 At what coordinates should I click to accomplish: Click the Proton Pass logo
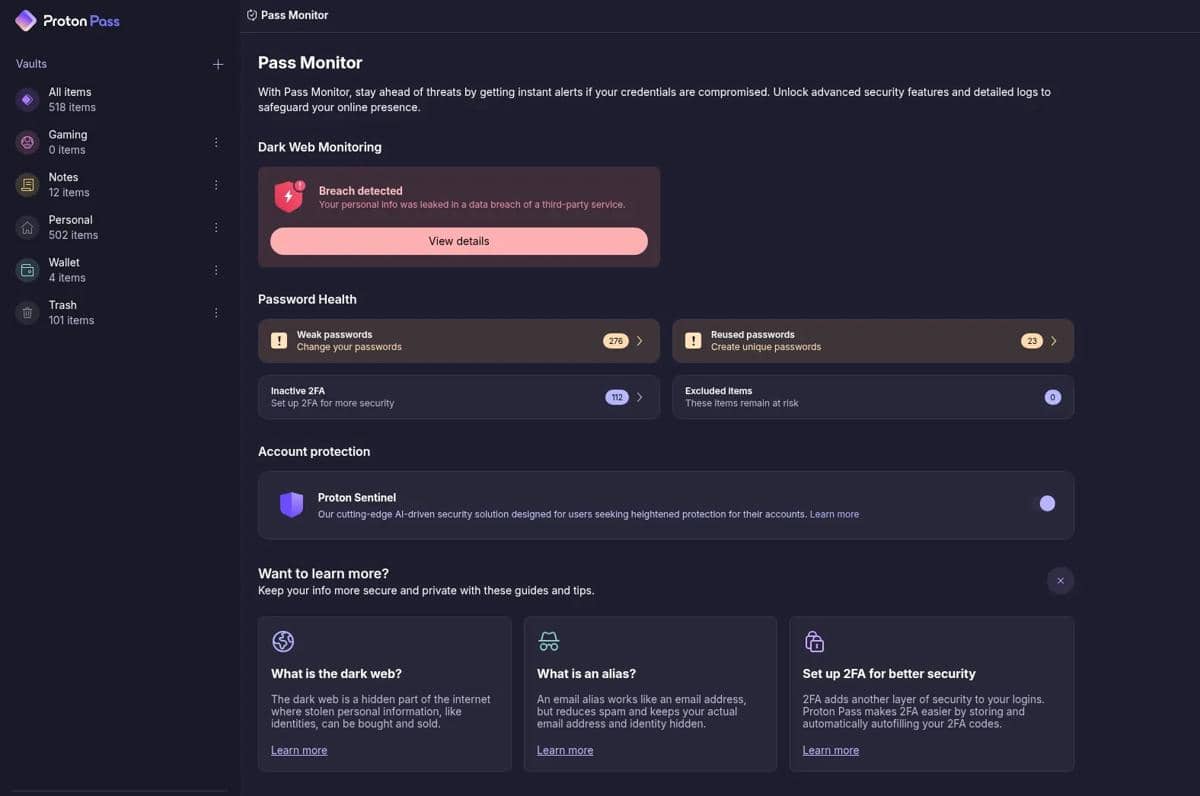pos(67,20)
